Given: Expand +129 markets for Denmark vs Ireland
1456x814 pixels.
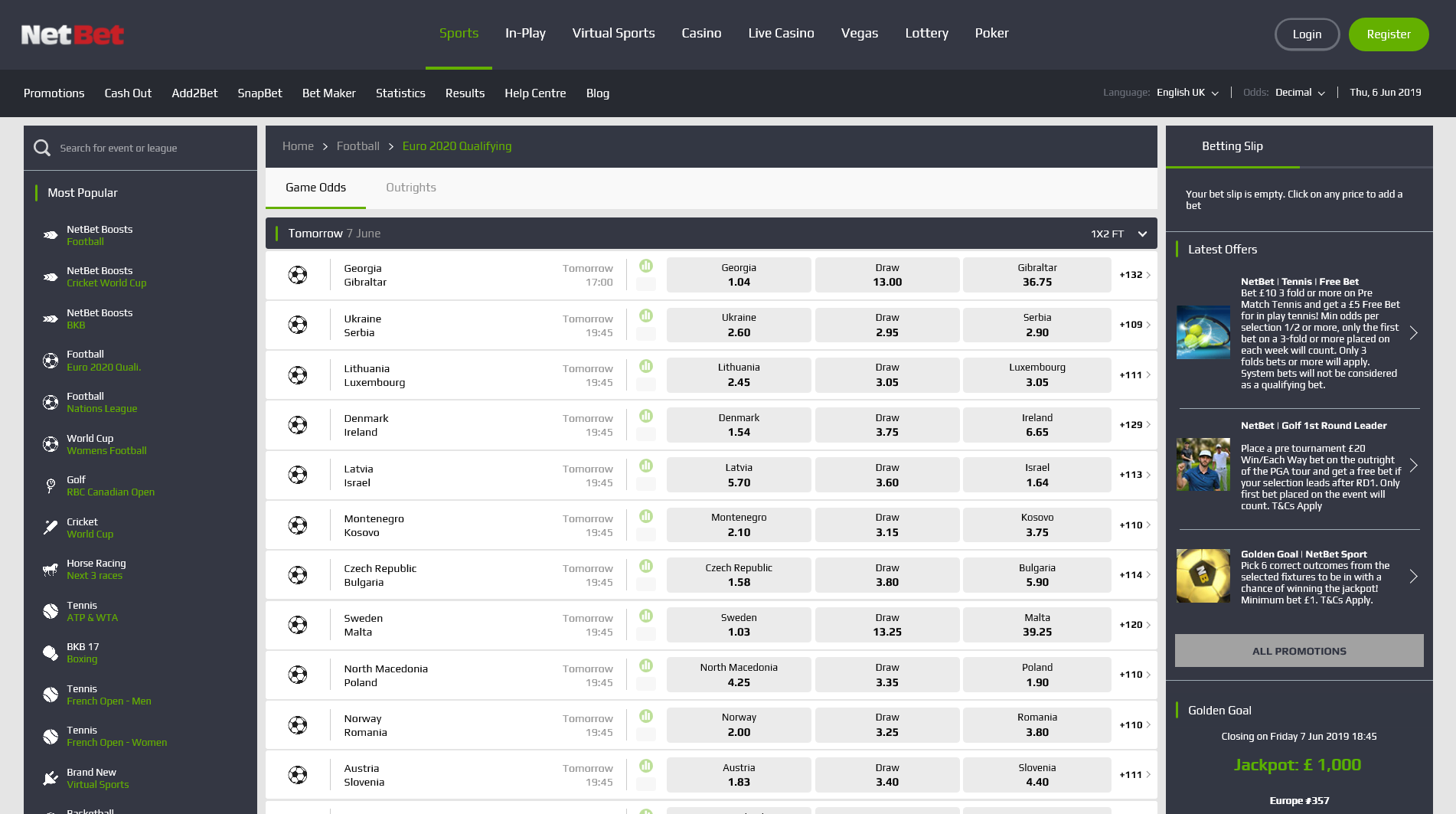Looking at the screenshot, I should [x=1135, y=425].
